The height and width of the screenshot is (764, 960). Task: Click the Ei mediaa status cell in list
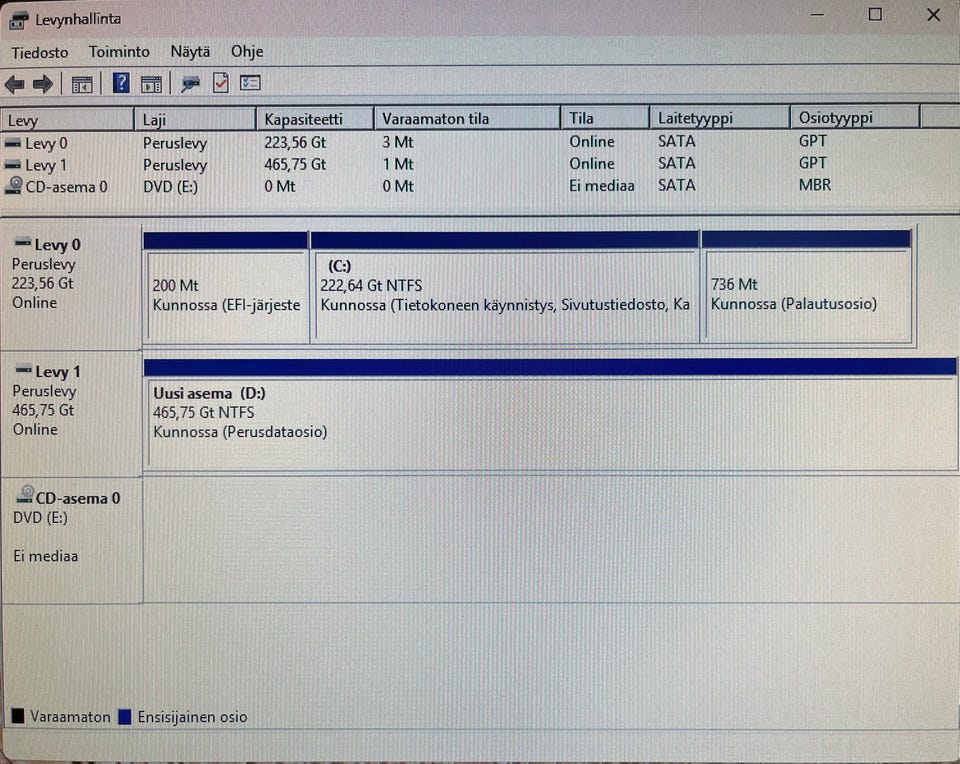[602, 185]
